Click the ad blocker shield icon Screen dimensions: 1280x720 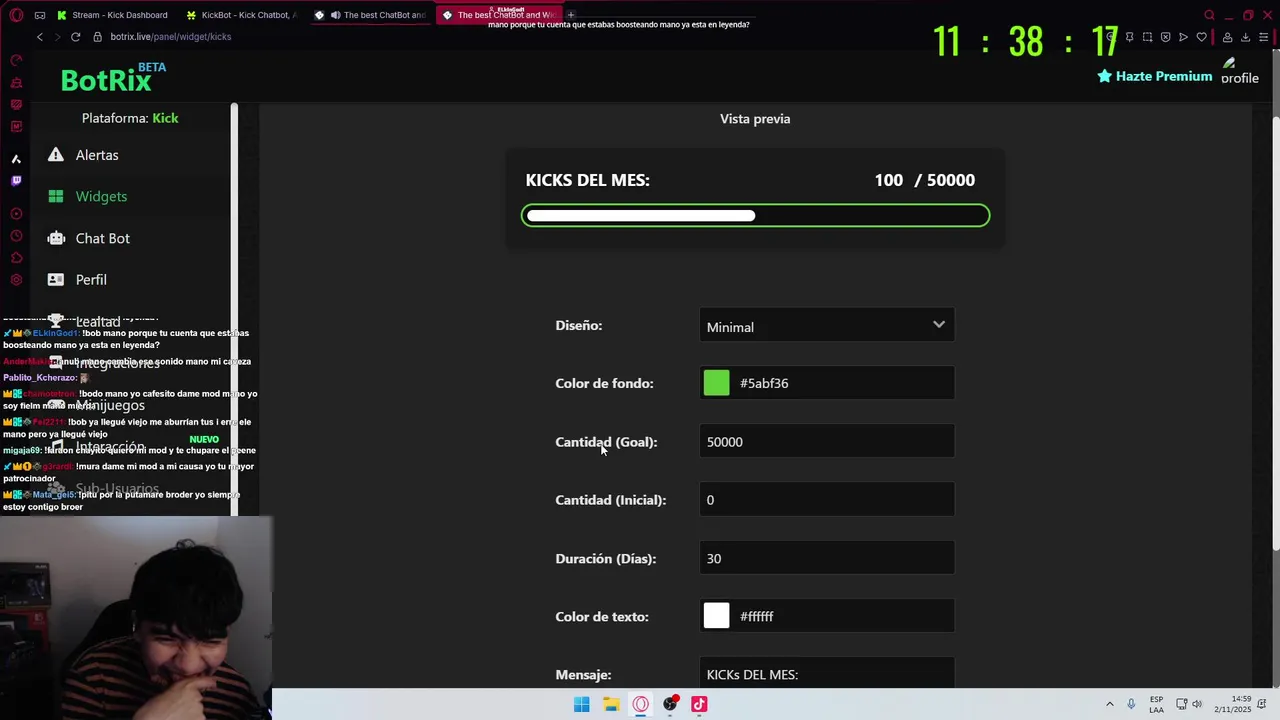1165,37
